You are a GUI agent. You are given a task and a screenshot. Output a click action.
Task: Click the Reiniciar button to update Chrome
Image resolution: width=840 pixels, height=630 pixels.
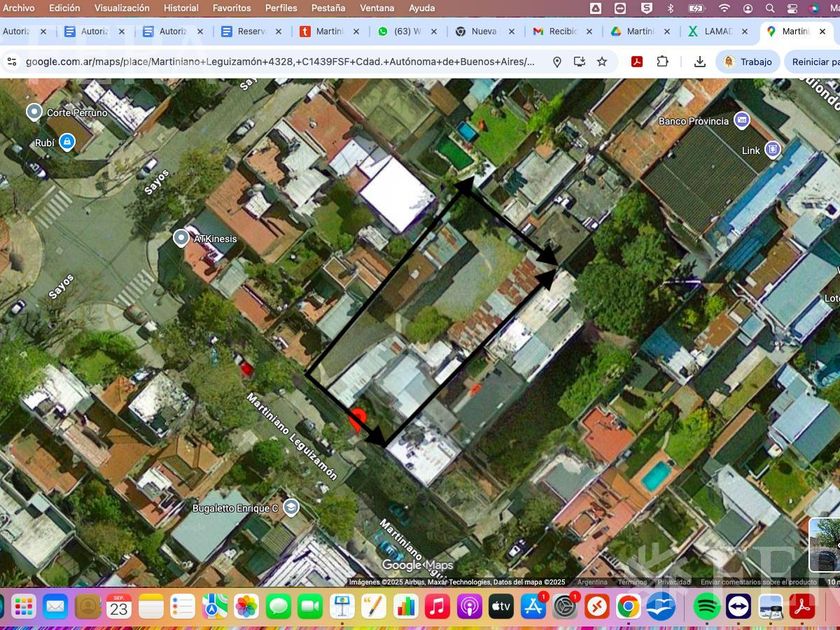812,62
